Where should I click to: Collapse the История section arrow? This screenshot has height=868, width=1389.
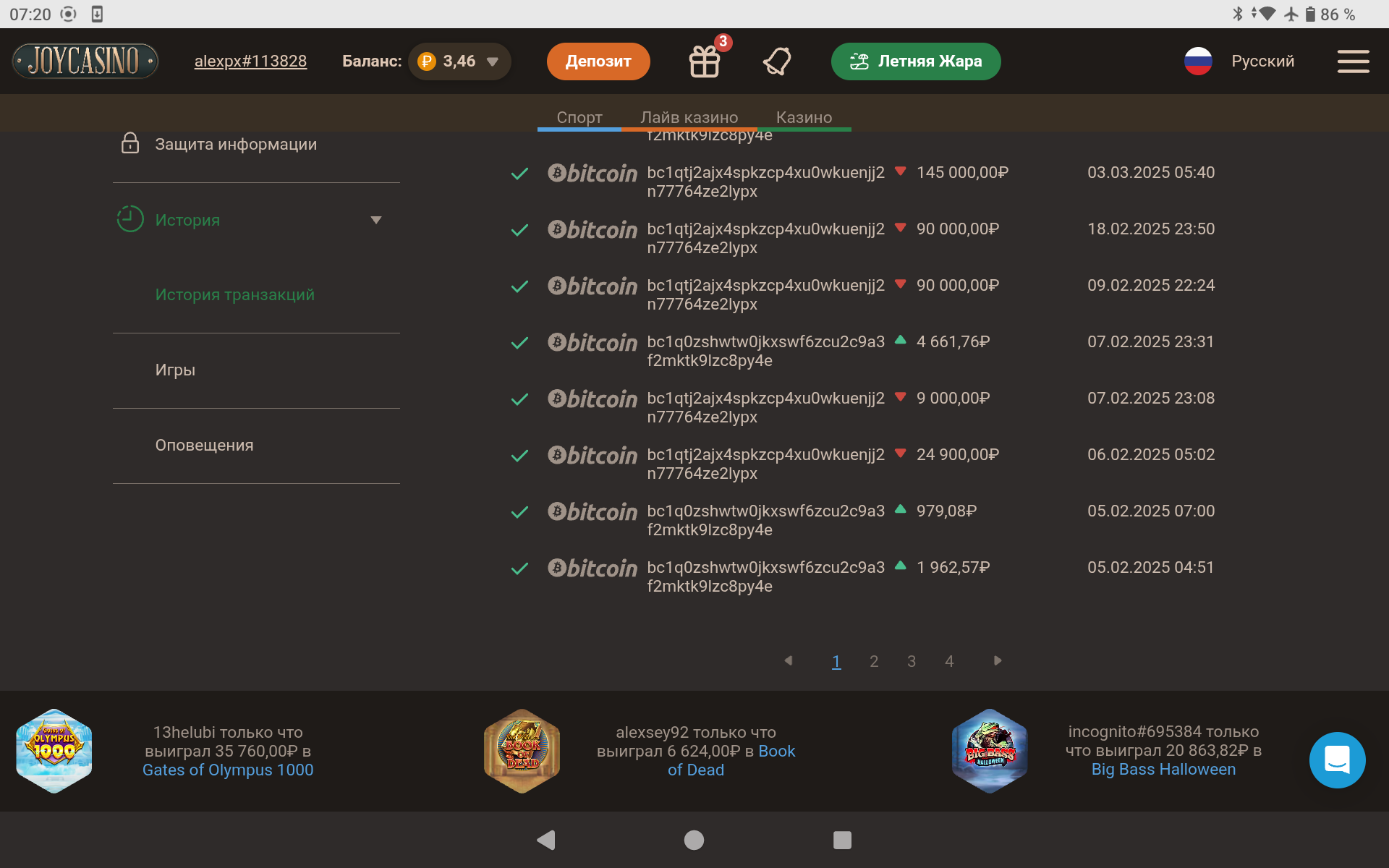coord(375,220)
